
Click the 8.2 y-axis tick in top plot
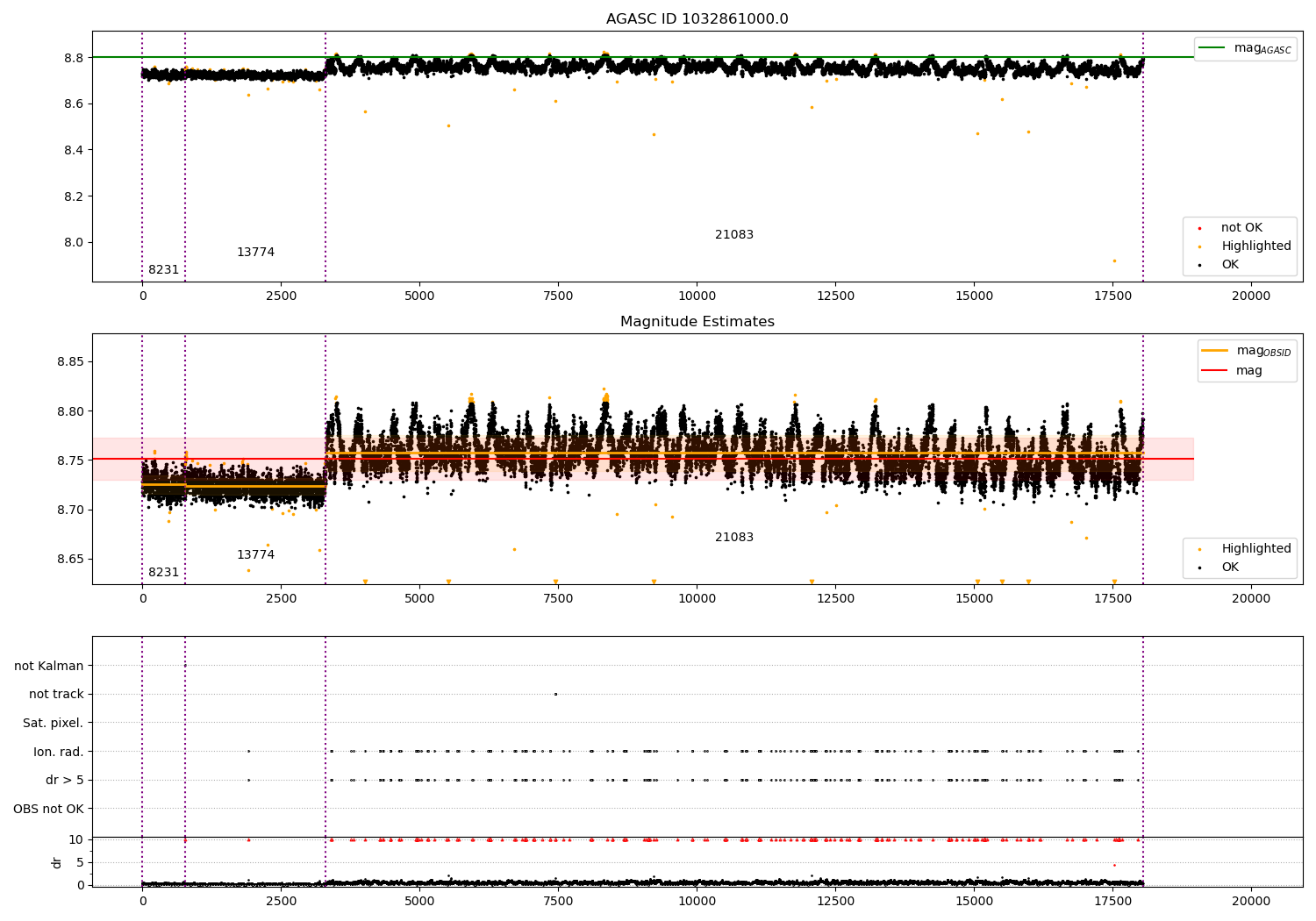pos(74,196)
